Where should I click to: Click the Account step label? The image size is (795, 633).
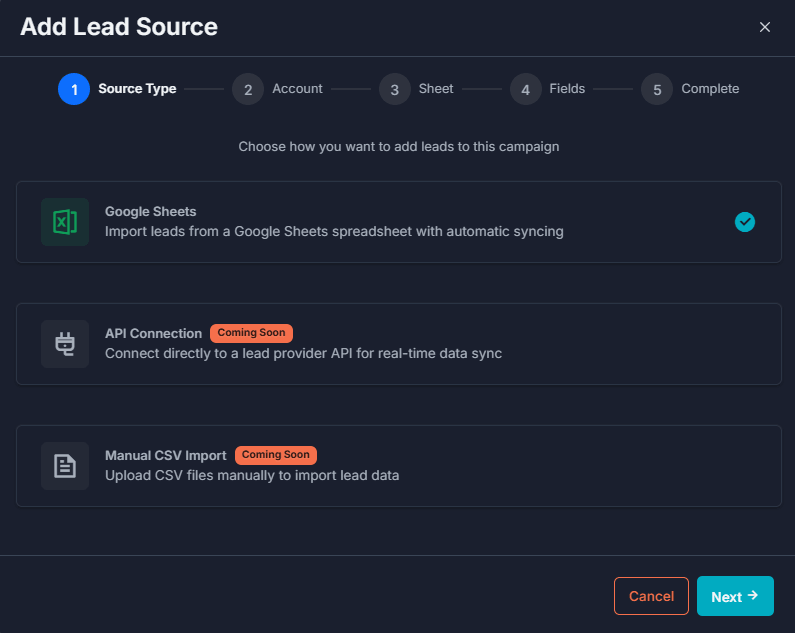click(297, 89)
